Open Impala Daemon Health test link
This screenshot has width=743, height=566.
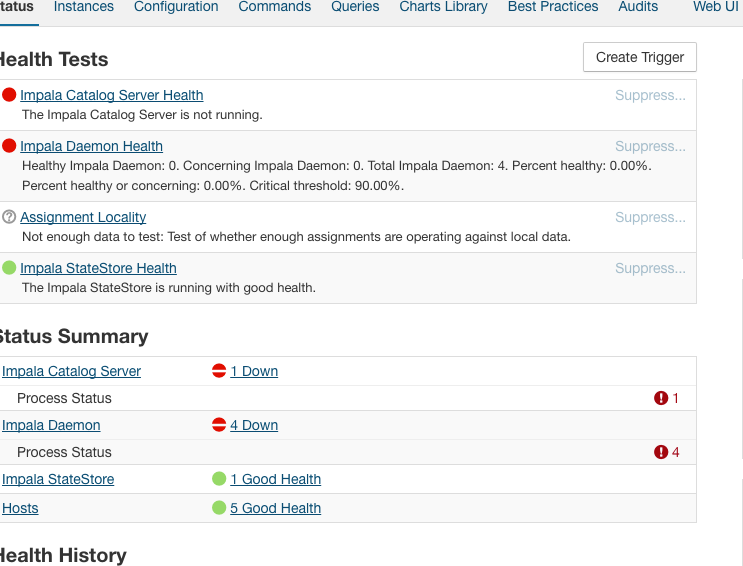tap(91, 146)
